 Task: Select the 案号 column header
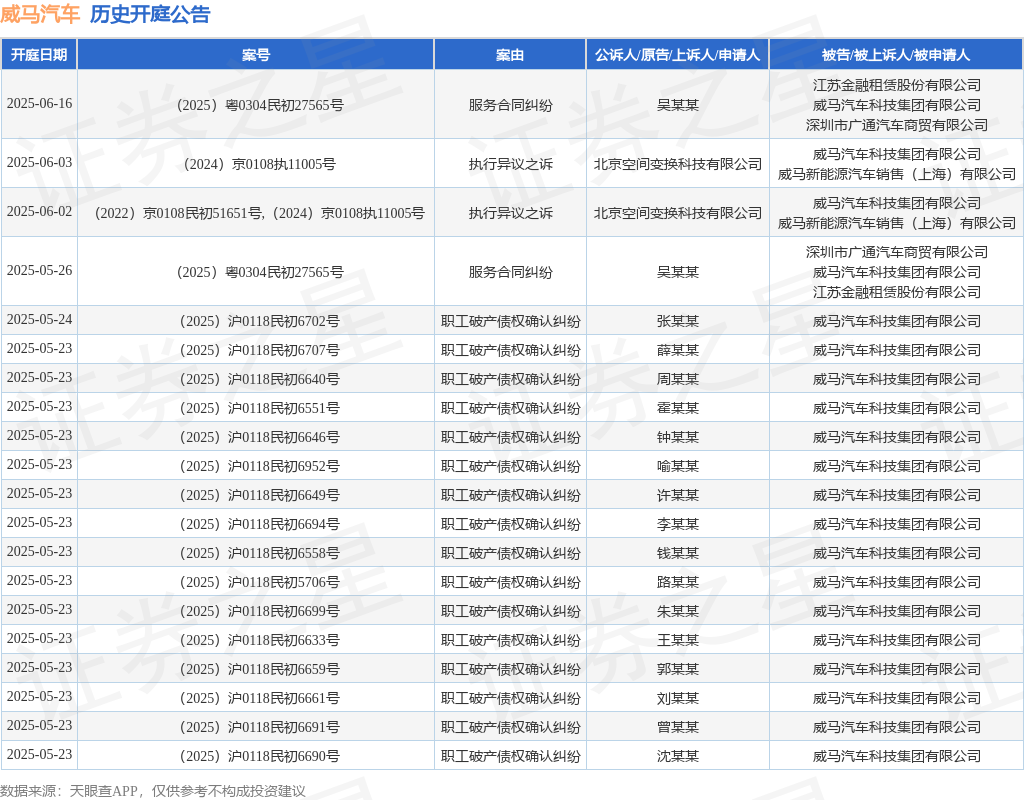click(x=256, y=55)
